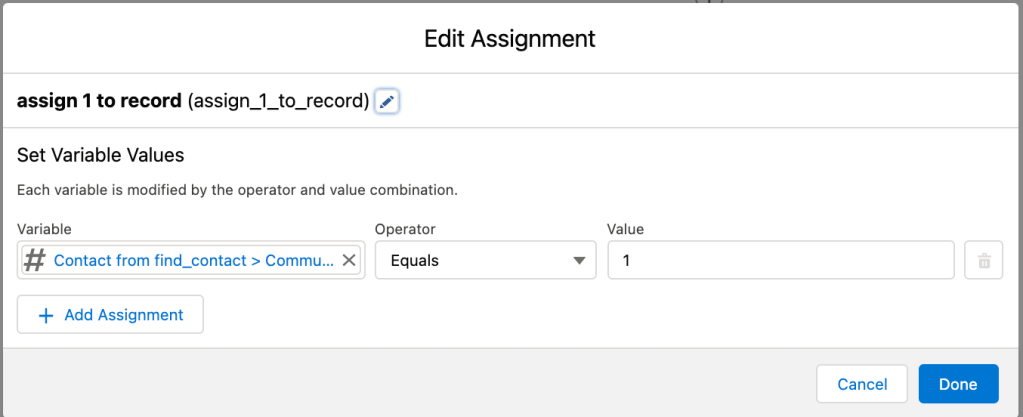Click the Operator dropdown arrow
1023x417 pixels.
click(x=578, y=261)
